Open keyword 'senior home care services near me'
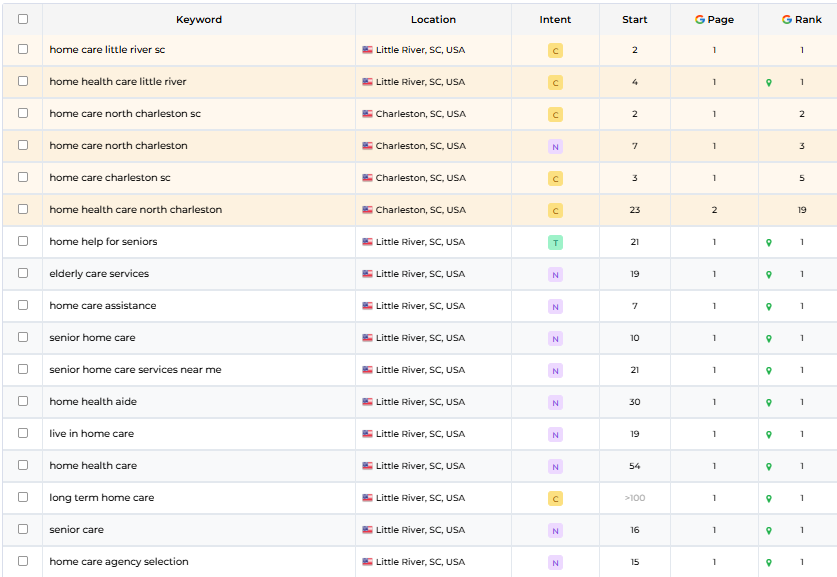Screen dimensions: 837x577 [x=135, y=370]
